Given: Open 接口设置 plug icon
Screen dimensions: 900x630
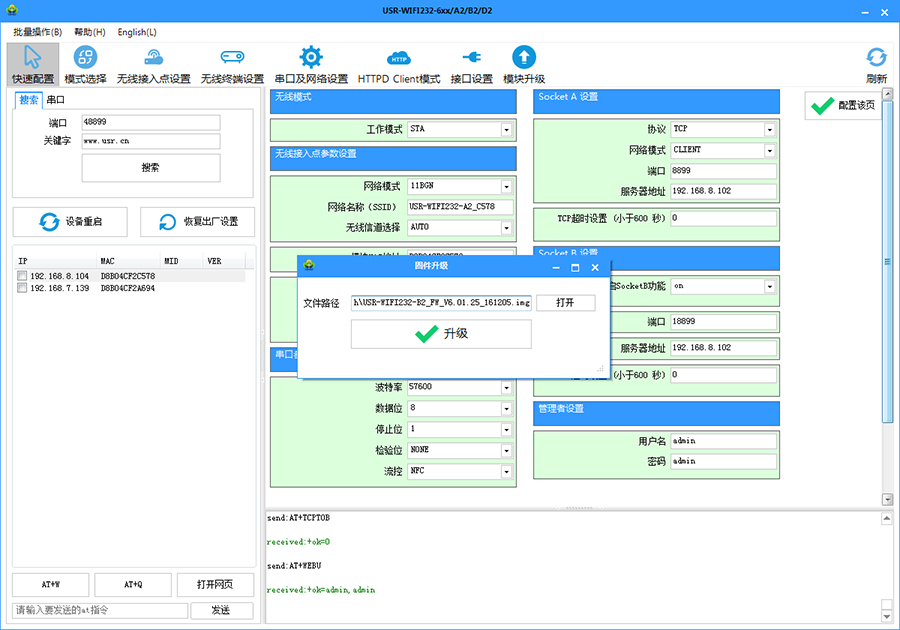Looking at the screenshot, I should 471,57.
